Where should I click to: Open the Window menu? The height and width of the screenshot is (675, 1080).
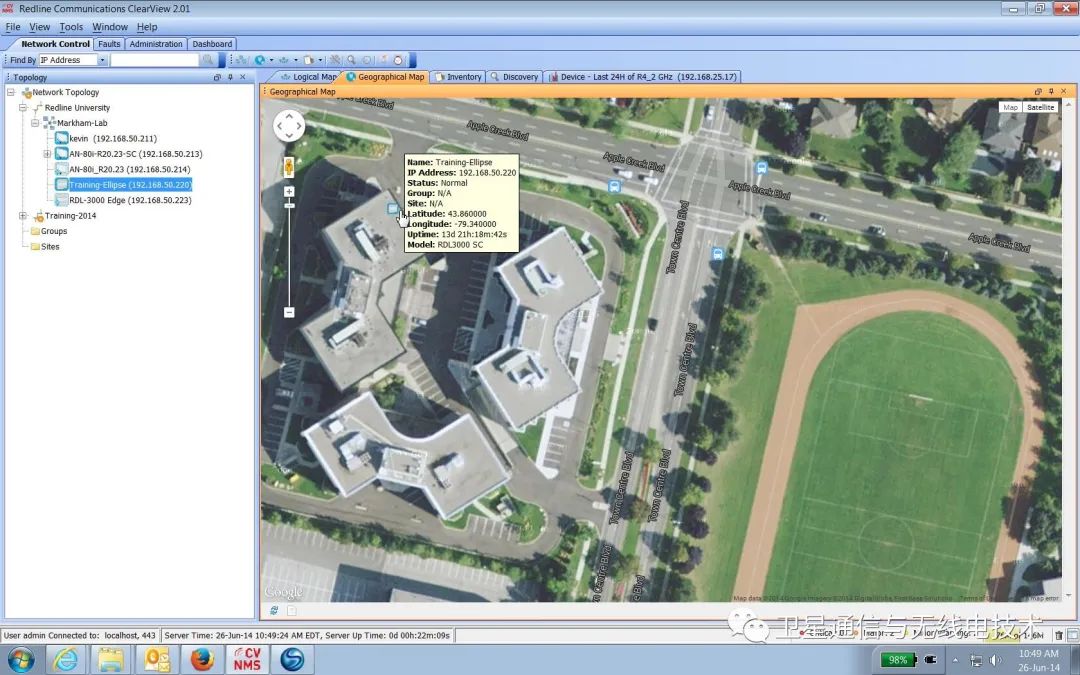[110, 27]
